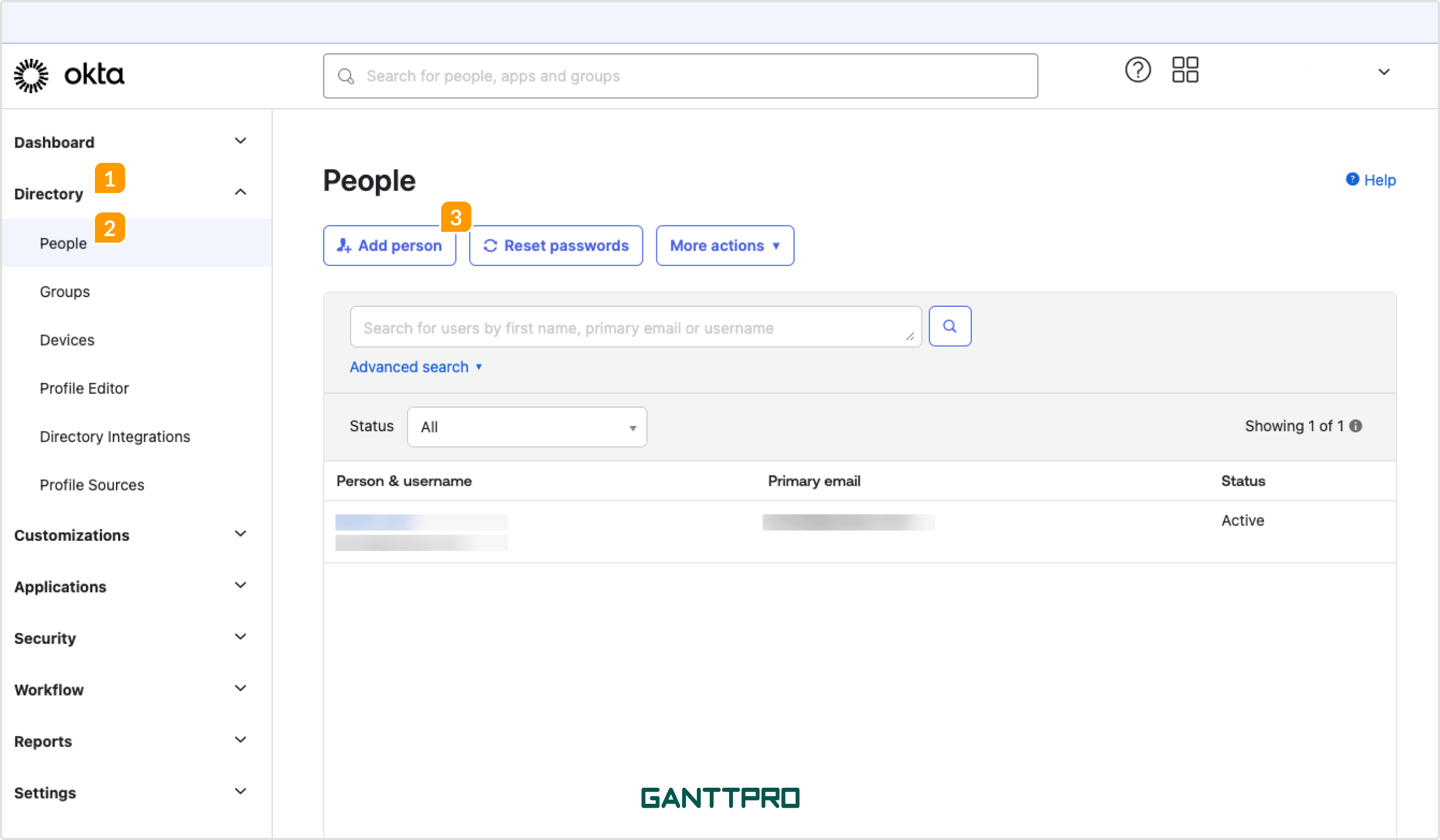The image size is (1440, 840).
Task: Expand the account menu chevron in header
Action: coord(1383,72)
